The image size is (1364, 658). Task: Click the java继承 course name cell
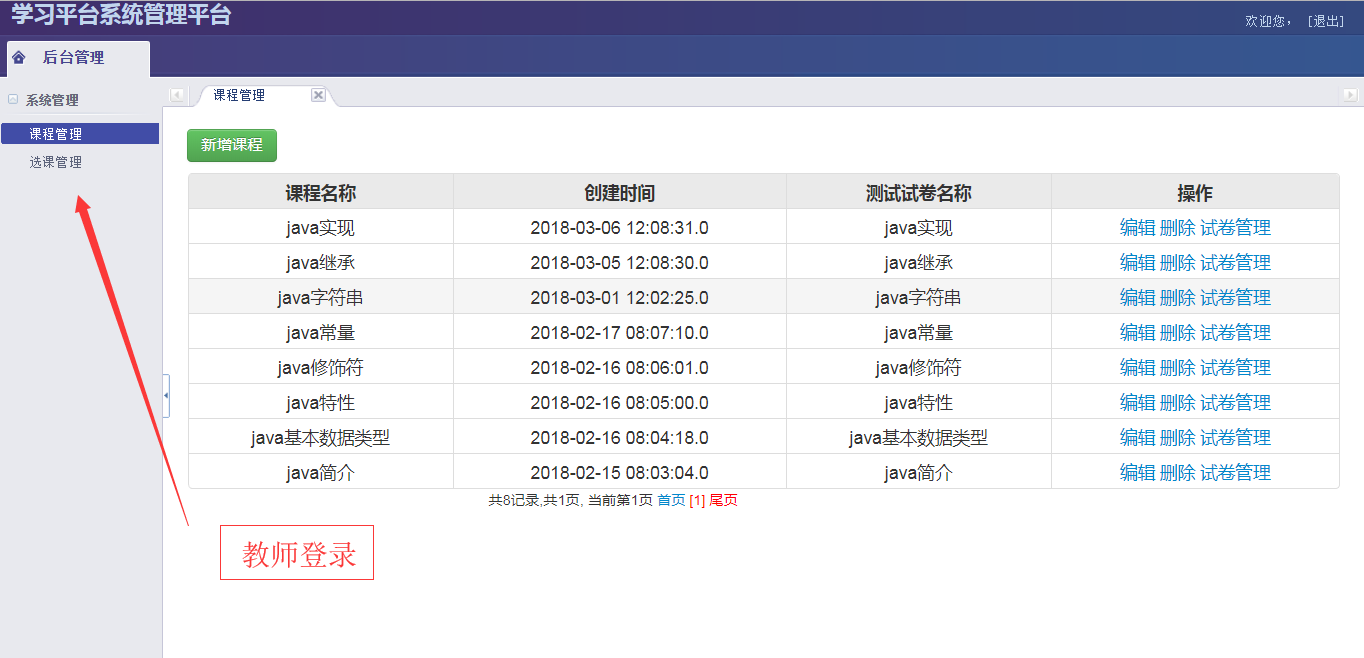point(321,263)
